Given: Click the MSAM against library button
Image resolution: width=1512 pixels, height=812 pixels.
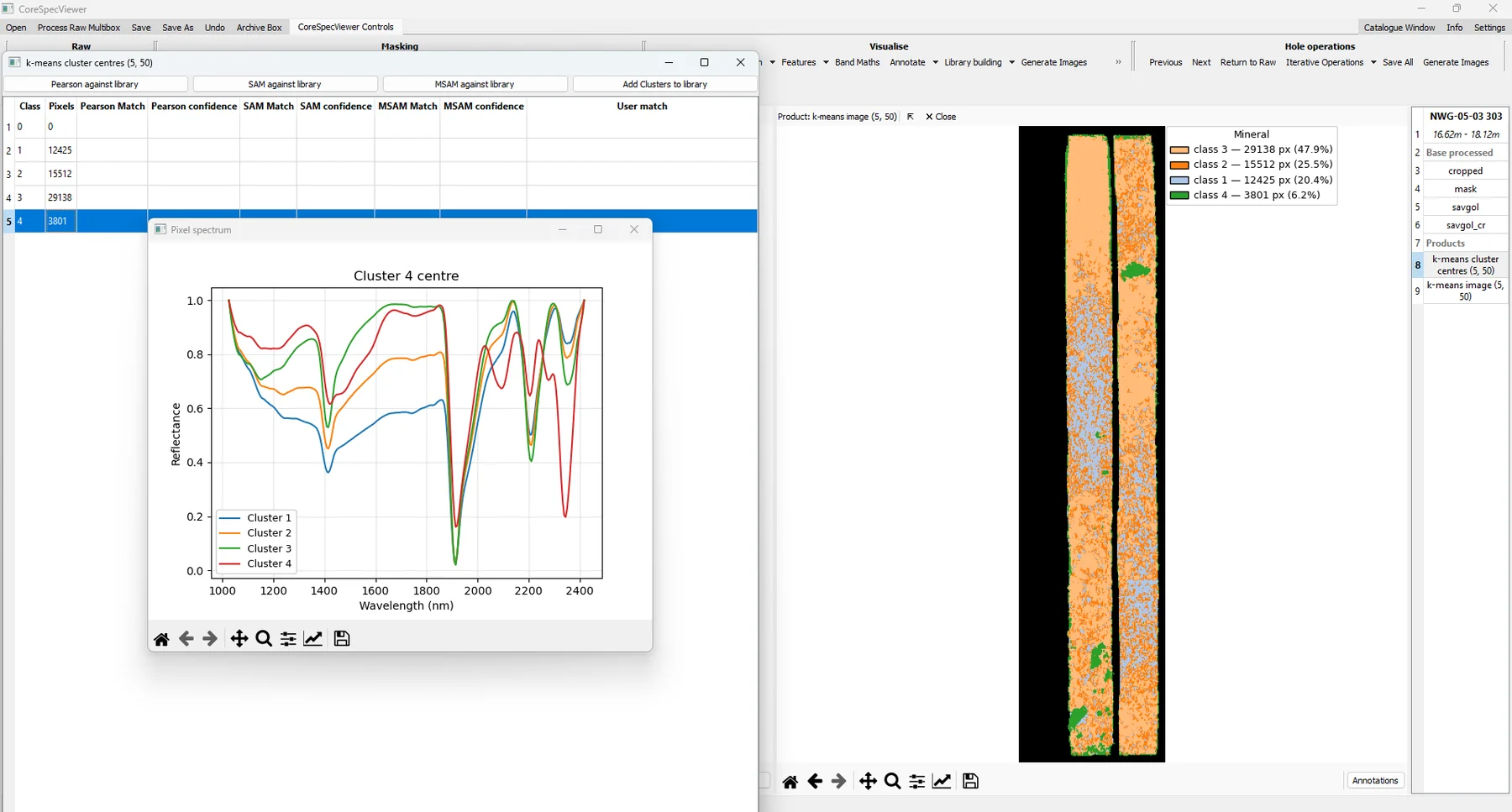Looking at the screenshot, I should pyautogui.click(x=475, y=84).
